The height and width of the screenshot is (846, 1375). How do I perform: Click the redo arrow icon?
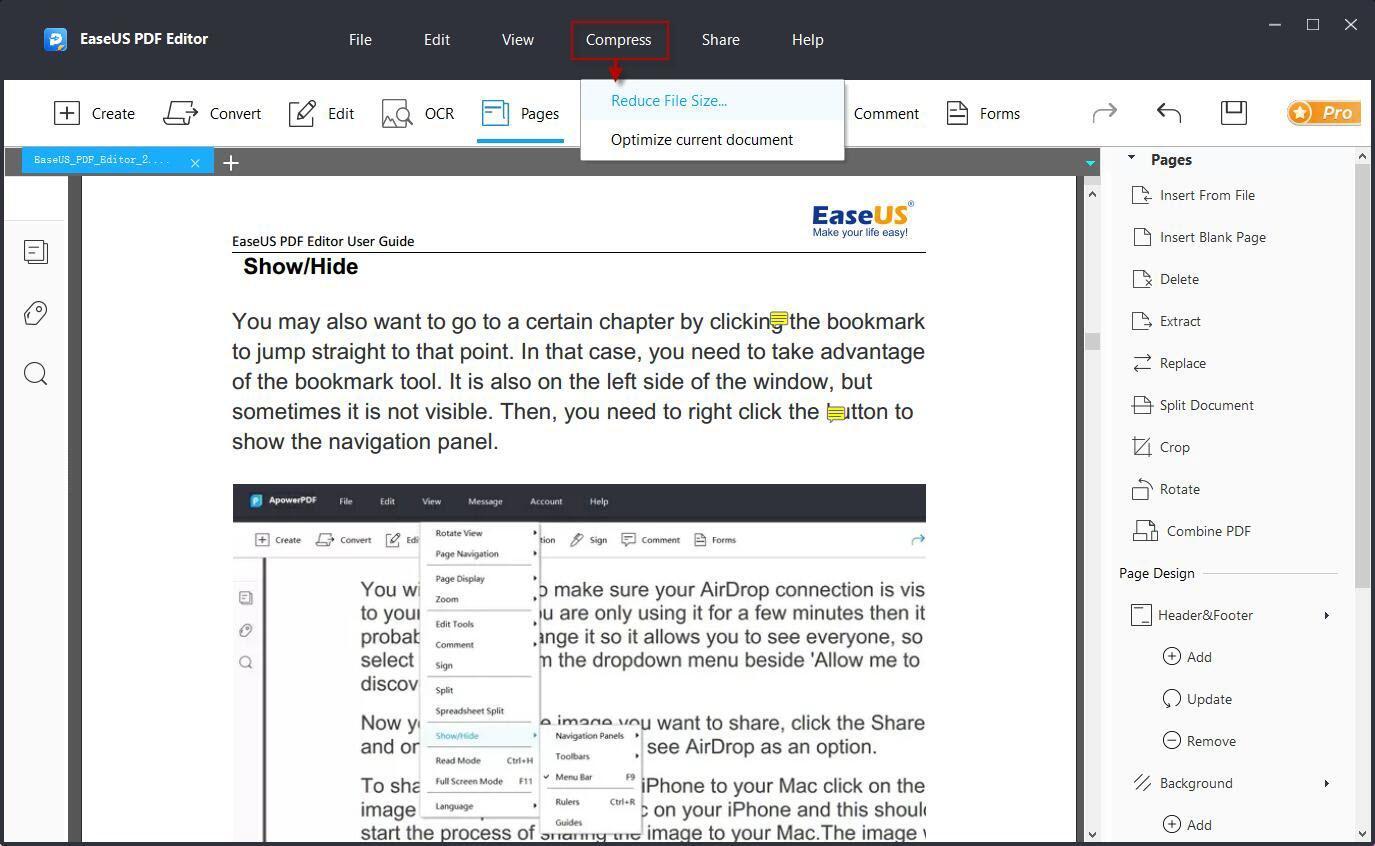tap(1105, 113)
